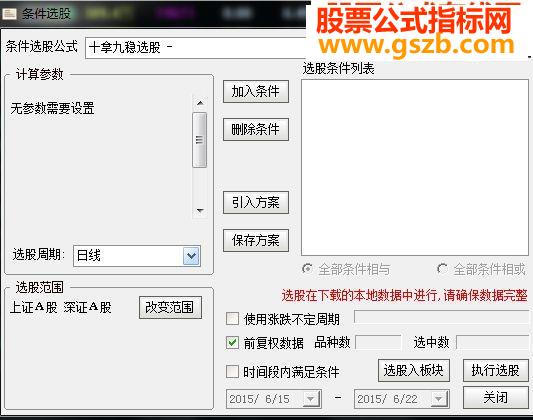Click the 保存方案 button
This screenshot has width=533, height=420.
(x=256, y=241)
